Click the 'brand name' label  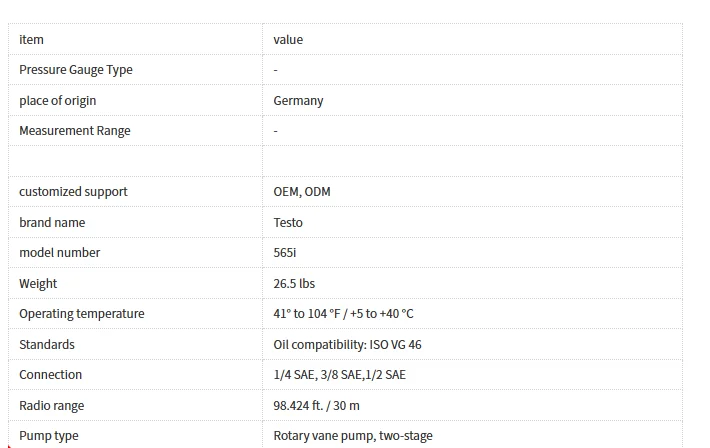(x=52, y=222)
